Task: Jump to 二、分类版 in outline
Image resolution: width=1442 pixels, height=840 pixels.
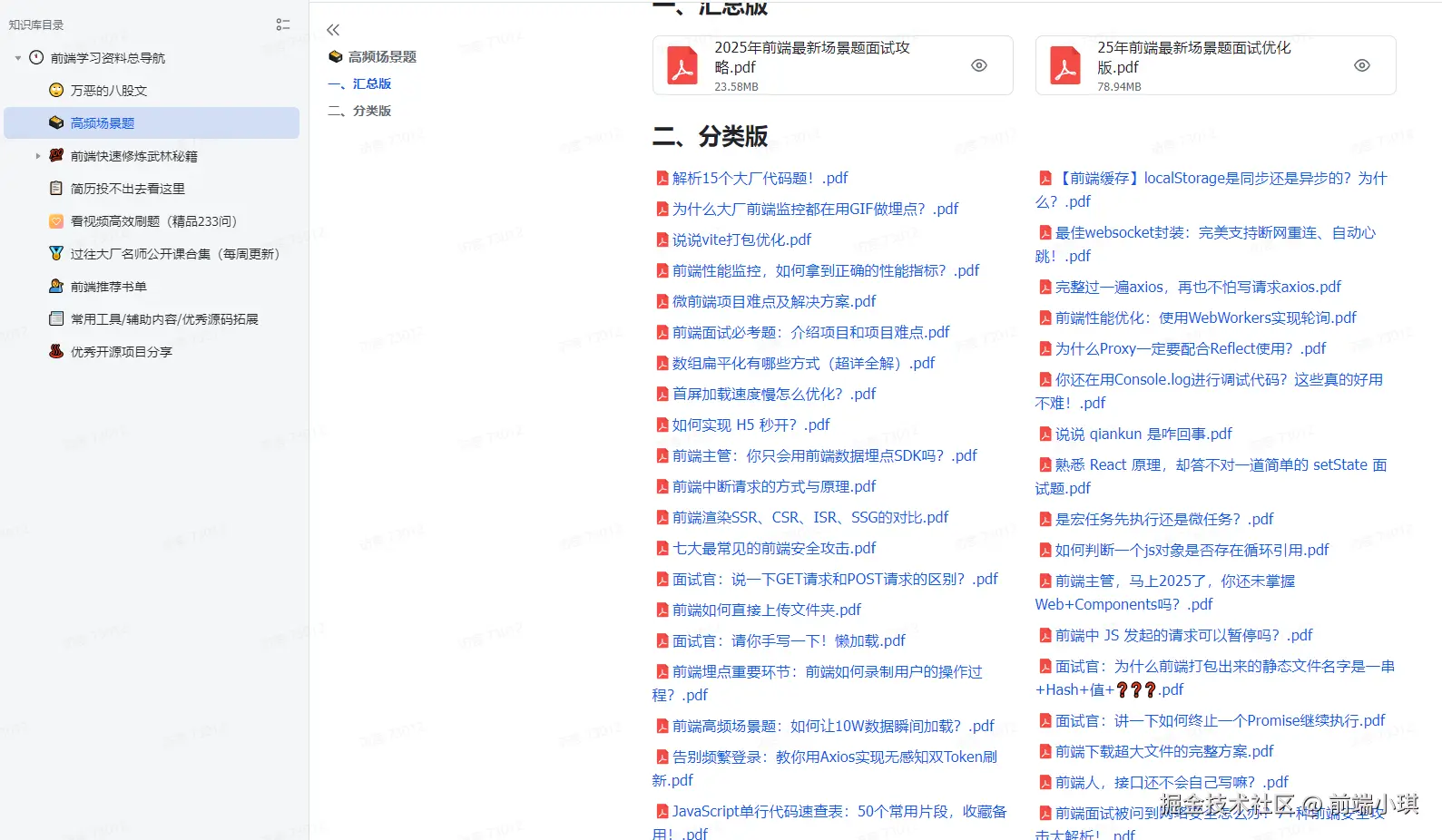Action: point(359,111)
